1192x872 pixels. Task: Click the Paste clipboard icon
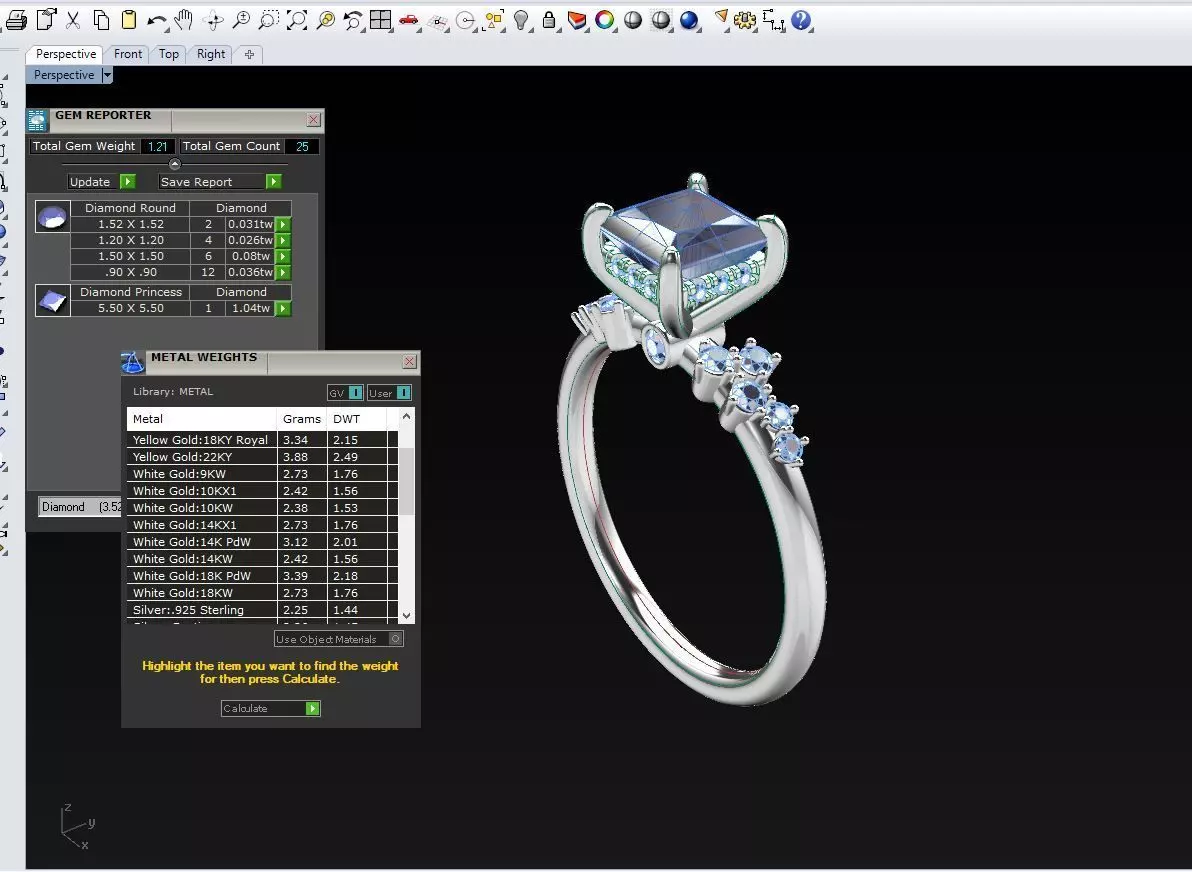(x=129, y=20)
